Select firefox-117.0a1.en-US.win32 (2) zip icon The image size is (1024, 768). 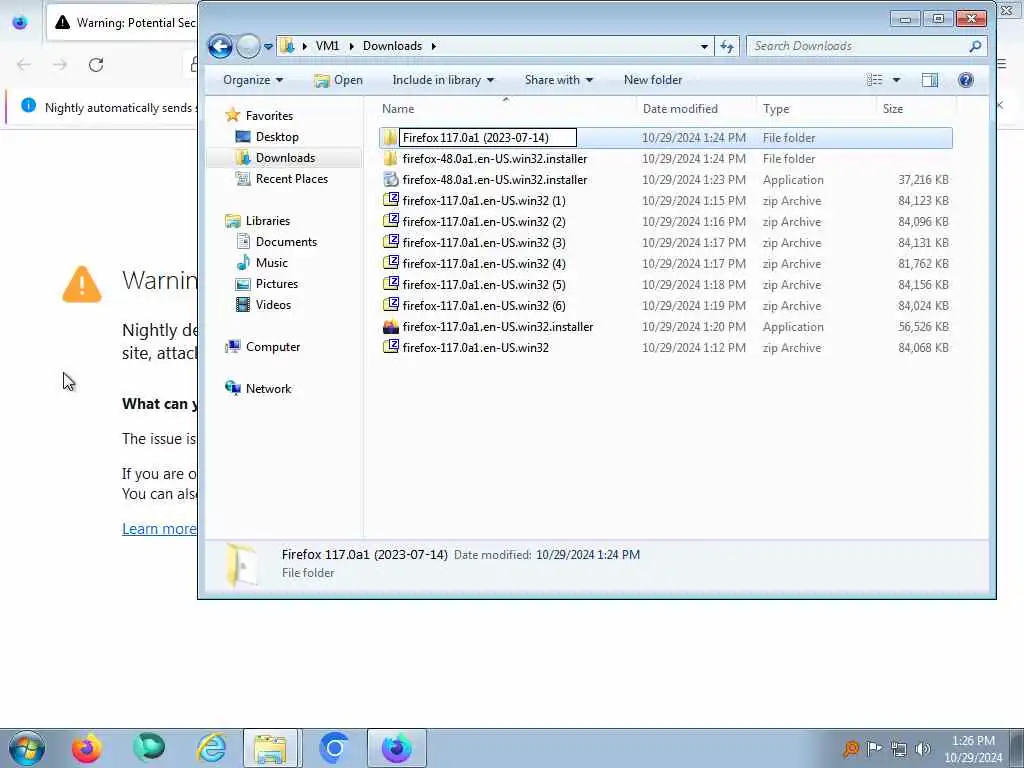[391, 221]
